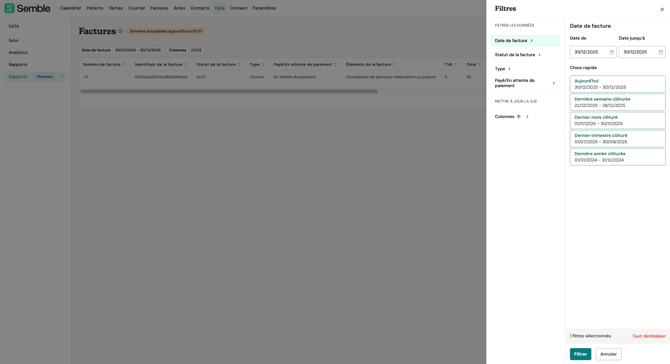
Task: Open Factures in top navigation
Action: (x=159, y=8)
